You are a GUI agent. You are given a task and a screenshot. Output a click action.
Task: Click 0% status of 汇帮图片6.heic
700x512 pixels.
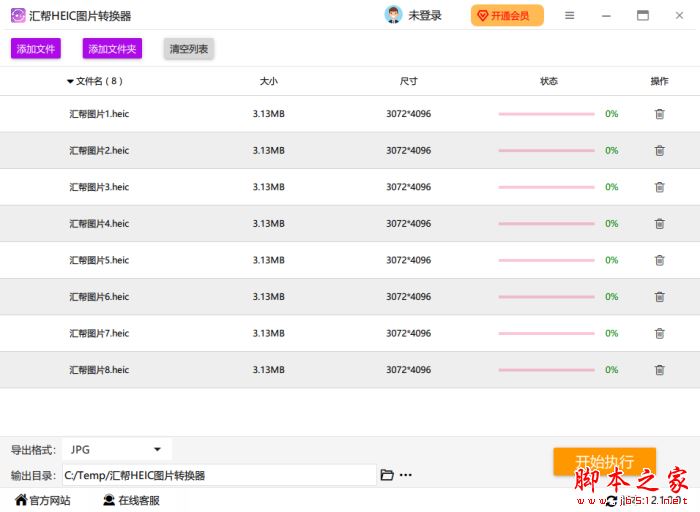tap(612, 297)
